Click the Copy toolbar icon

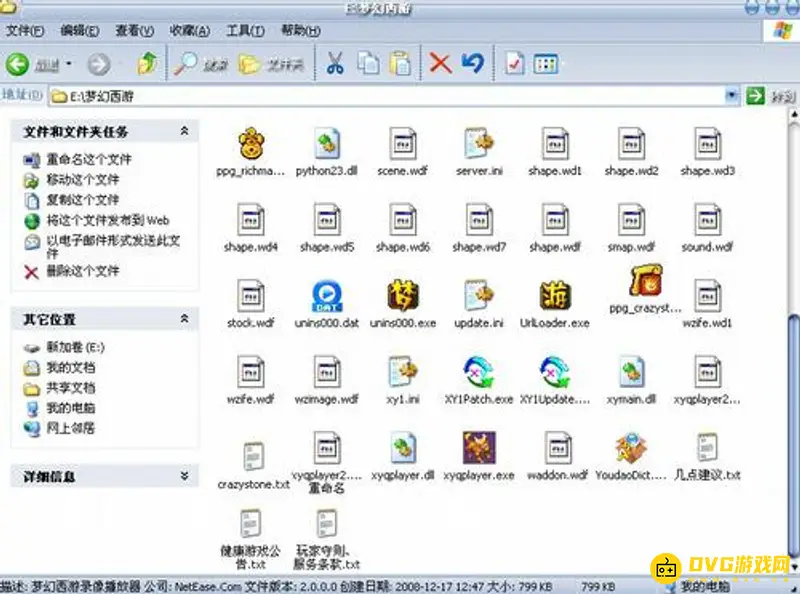[368, 64]
